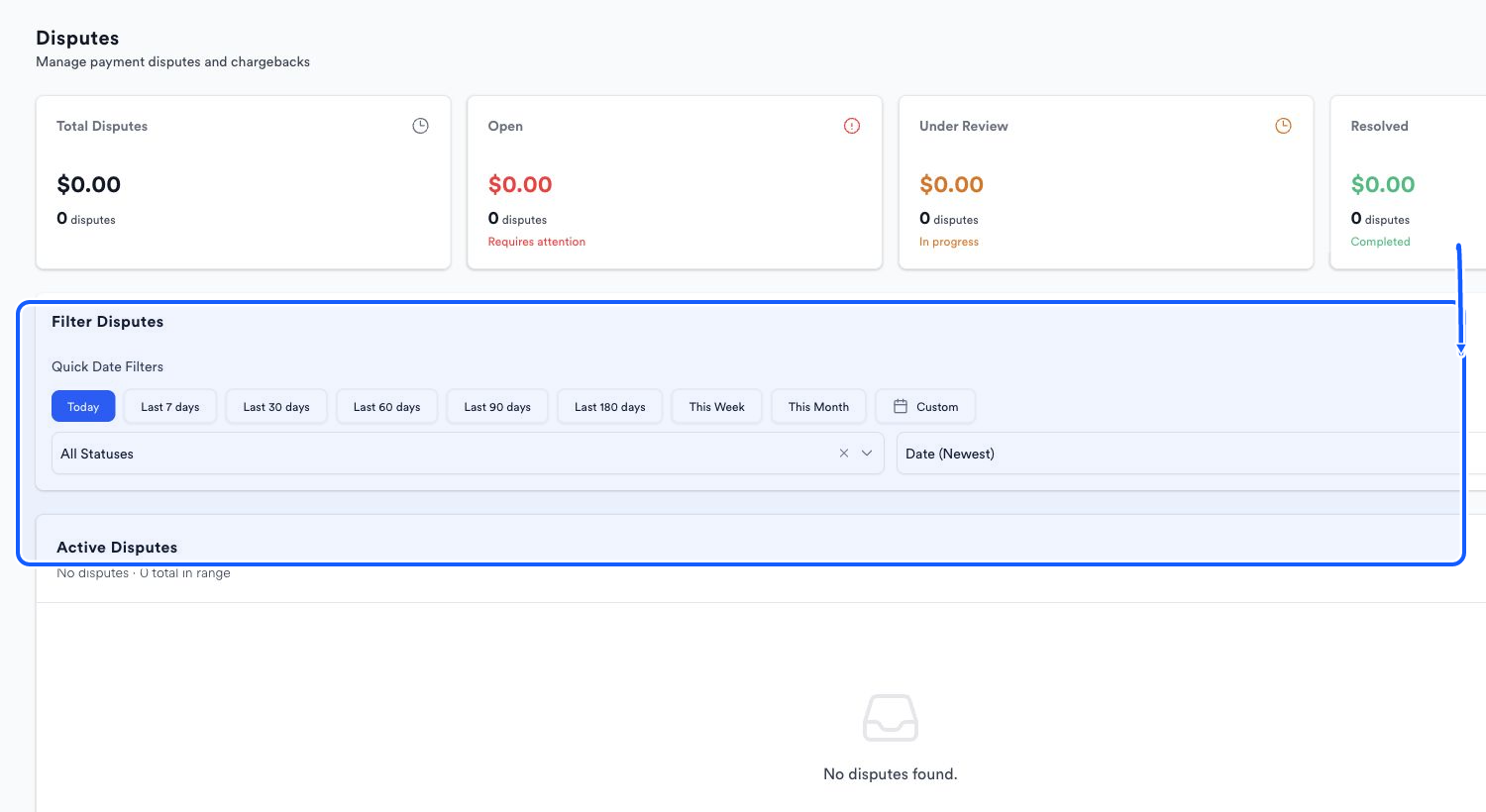Viewport: 1486px width, 812px height.
Task: Click the Under Review card title
Action: click(964, 126)
